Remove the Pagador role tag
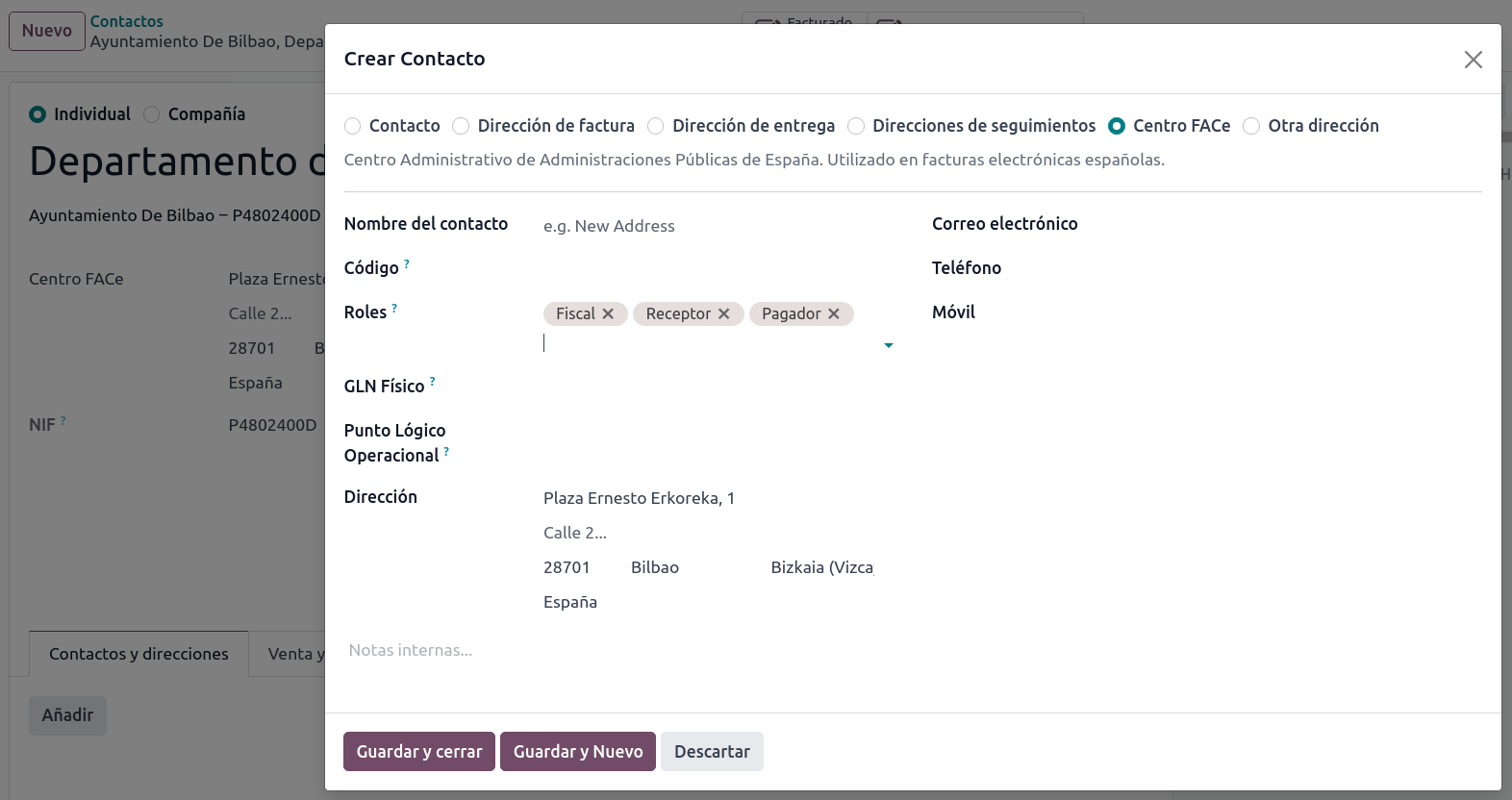This screenshot has width=1512, height=800. (834, 313)
